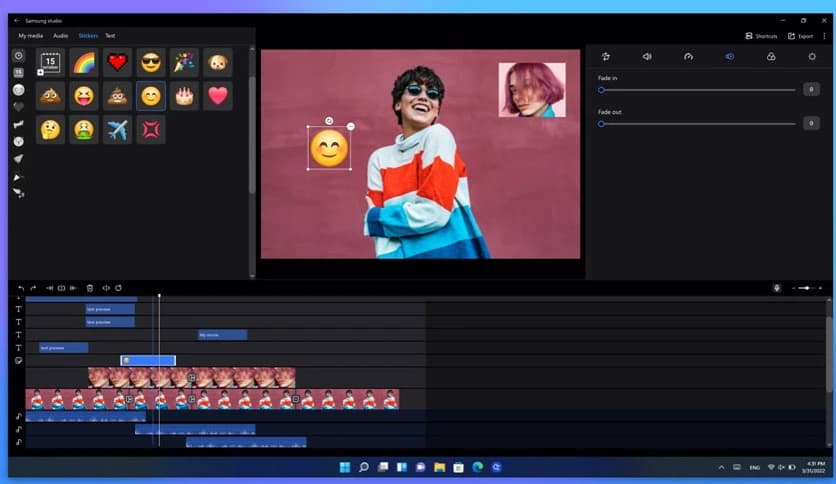Choose the paper plane sticker category

pyautogui.click(x=19, y=158)
